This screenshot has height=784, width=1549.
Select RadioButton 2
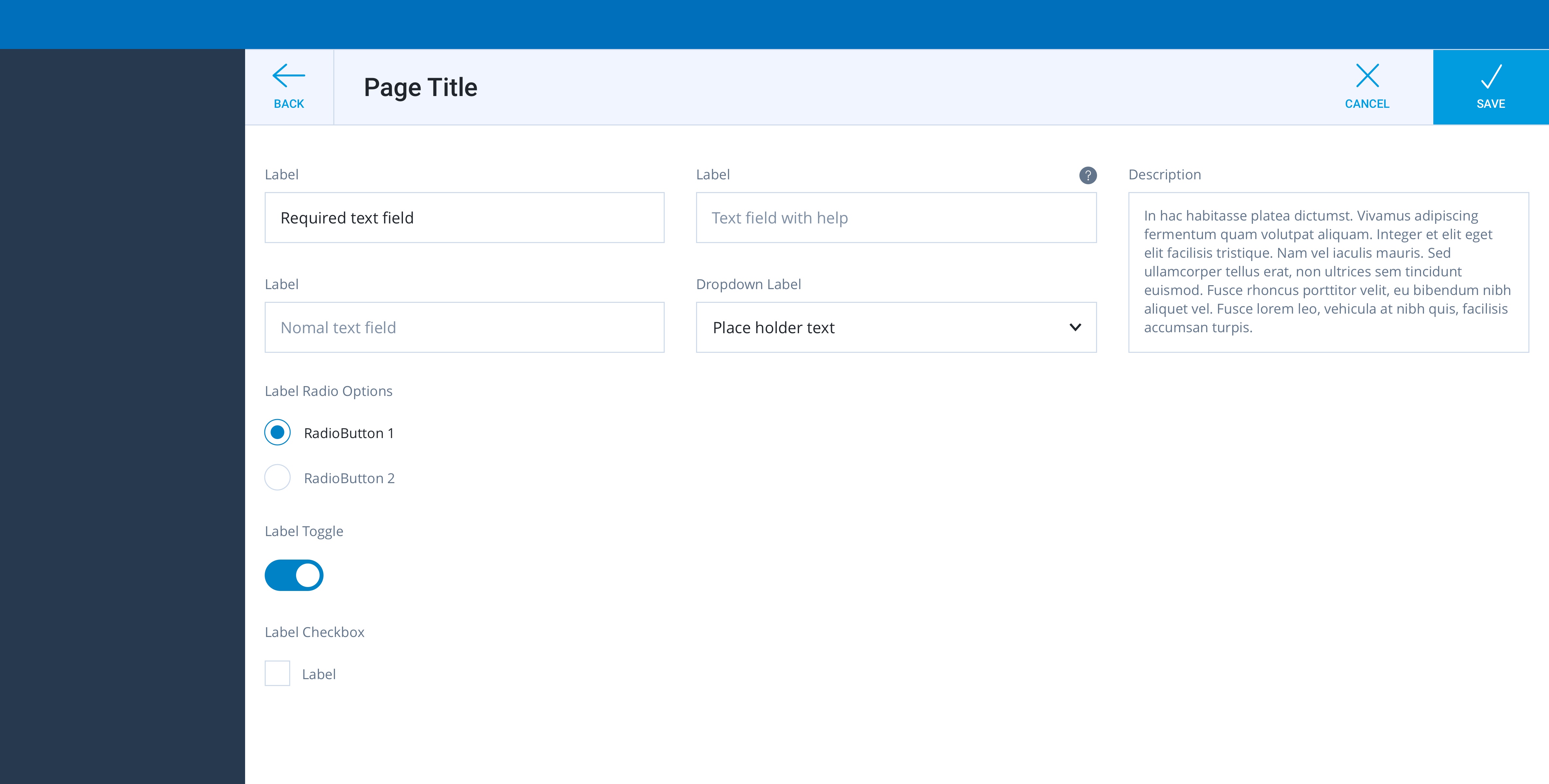click(x=277, y=477)
